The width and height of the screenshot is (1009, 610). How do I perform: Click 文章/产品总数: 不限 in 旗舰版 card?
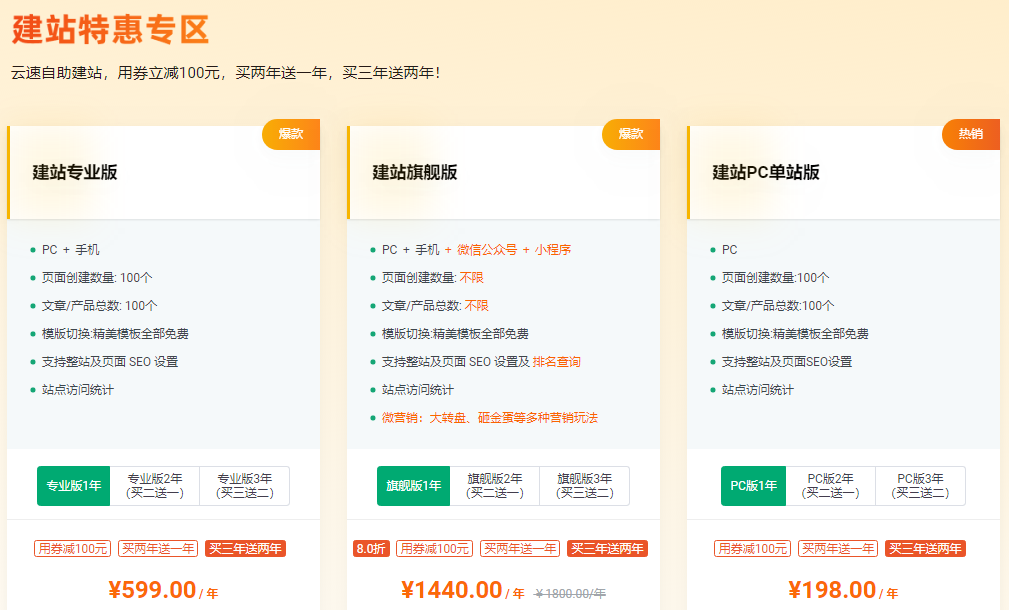coord(435,306)
